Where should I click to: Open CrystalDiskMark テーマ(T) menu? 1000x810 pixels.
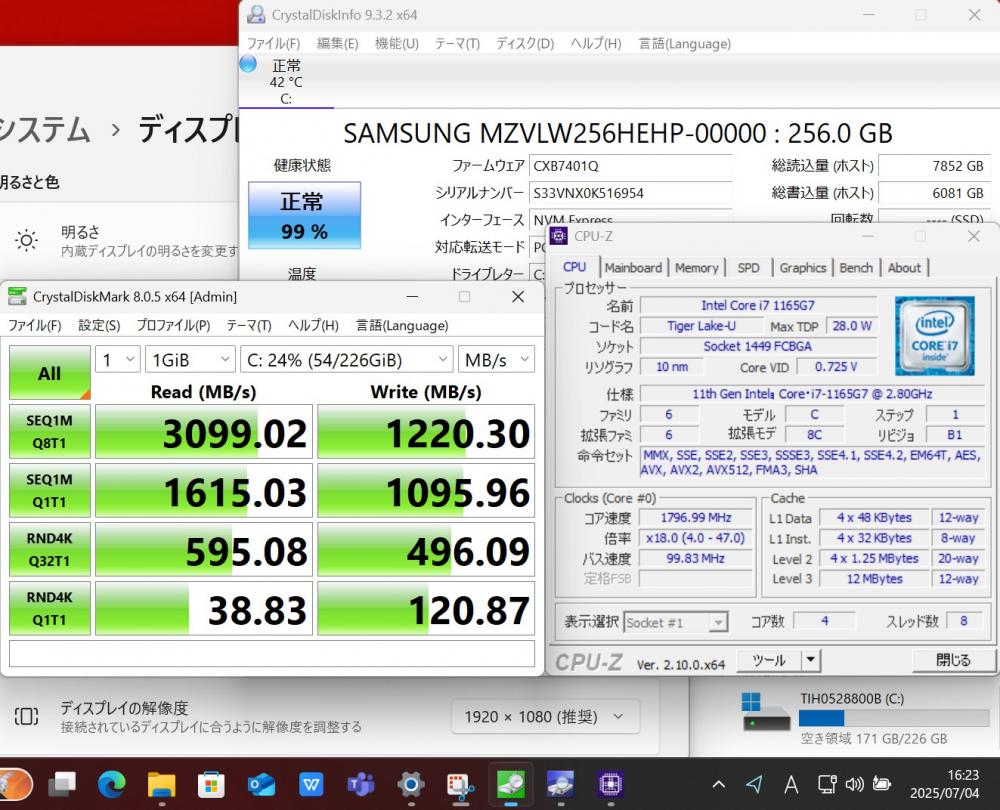click(249, 325)
